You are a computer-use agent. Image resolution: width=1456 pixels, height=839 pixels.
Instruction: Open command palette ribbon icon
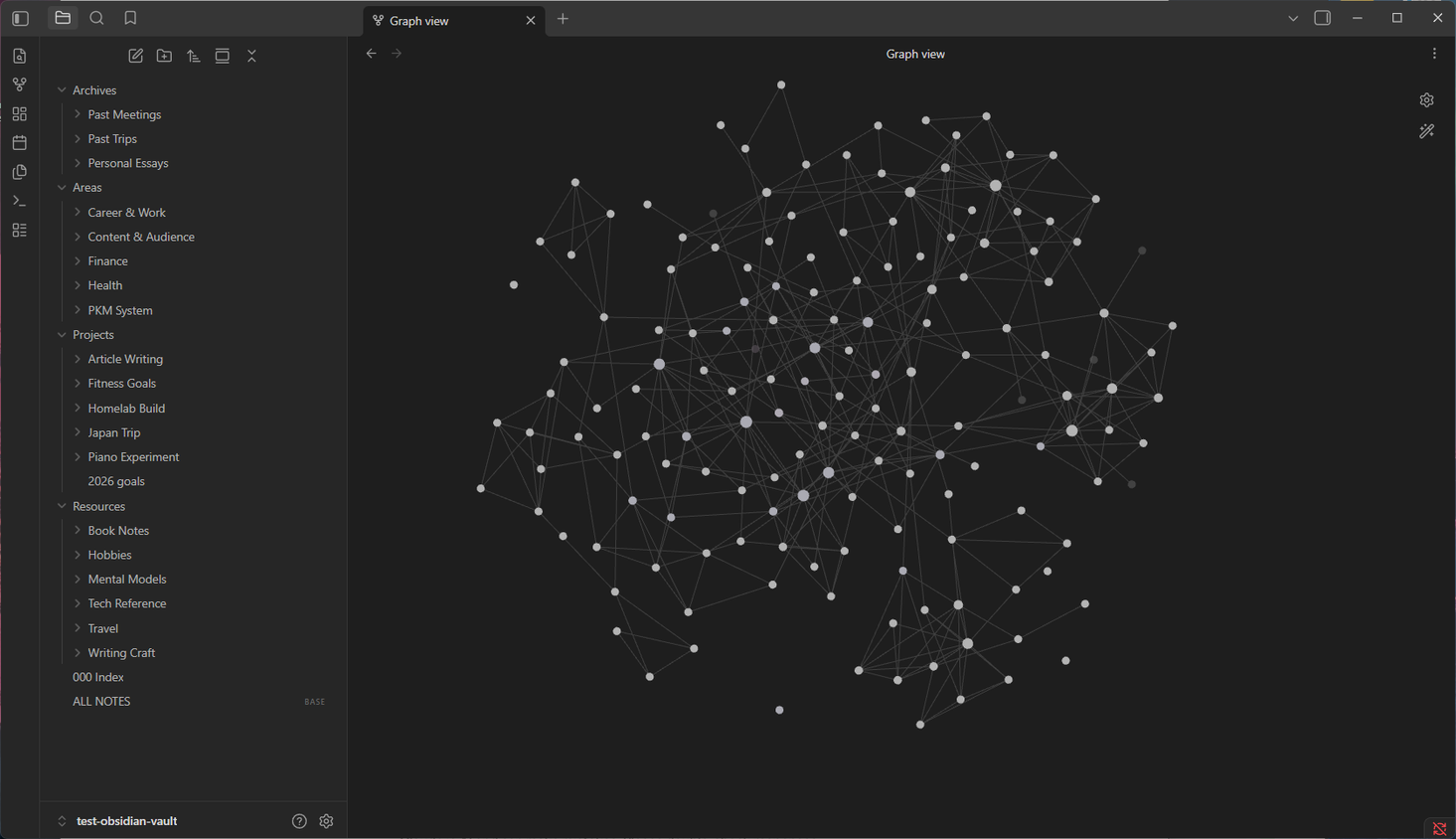pos(20,201)
